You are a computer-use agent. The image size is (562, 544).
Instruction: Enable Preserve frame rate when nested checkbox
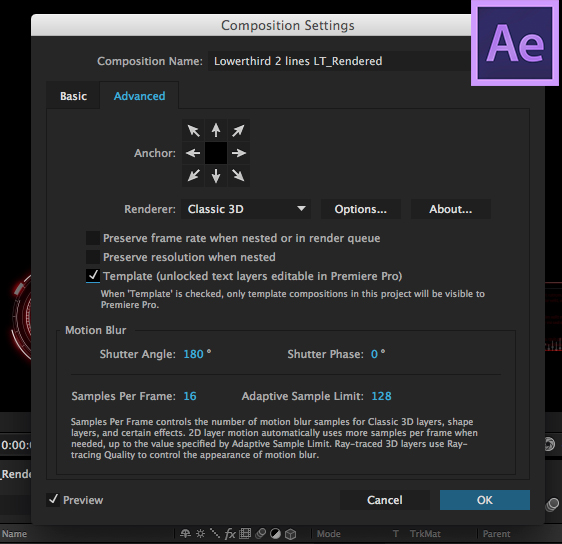(93, 238)
